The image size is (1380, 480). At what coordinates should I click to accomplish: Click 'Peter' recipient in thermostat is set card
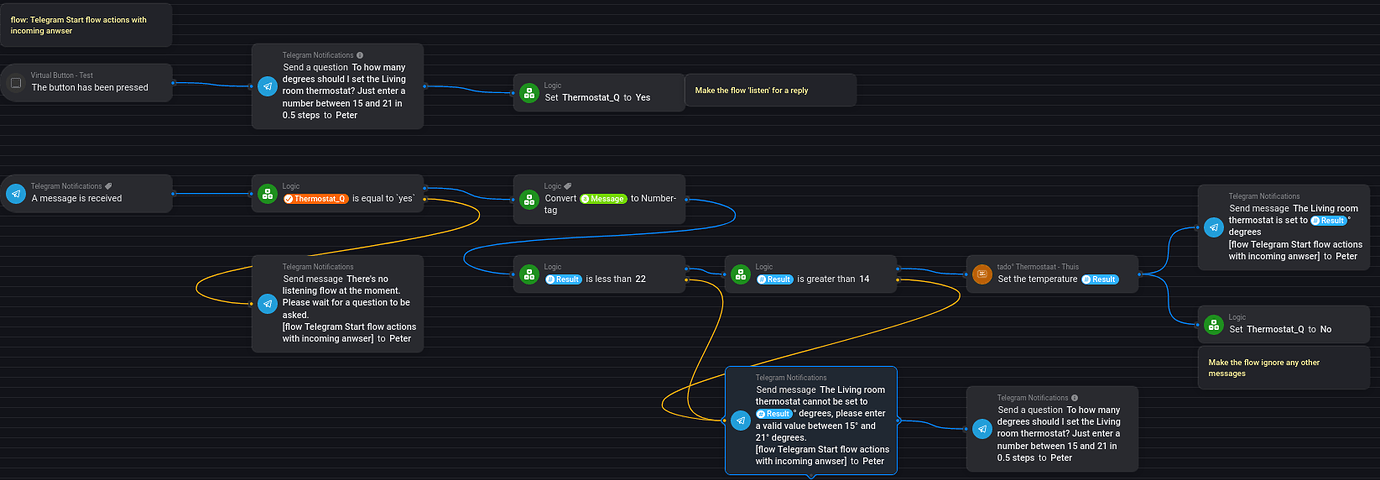pyautogui.click(x=1346, y=256)
